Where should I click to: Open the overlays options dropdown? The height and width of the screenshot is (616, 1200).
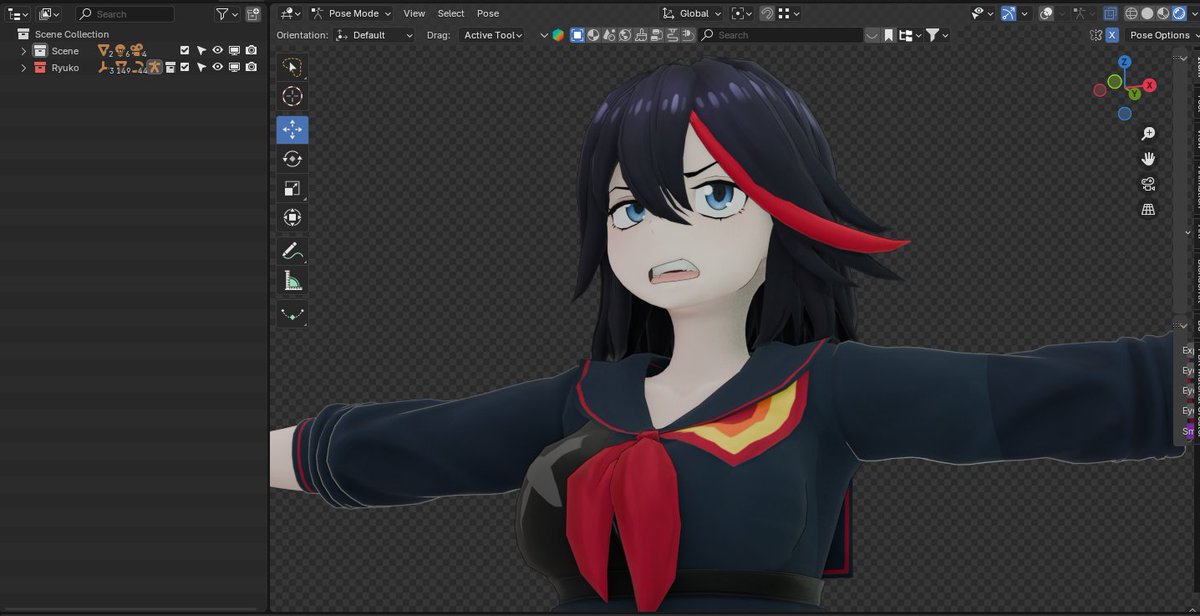click(x=1061, y=14)
